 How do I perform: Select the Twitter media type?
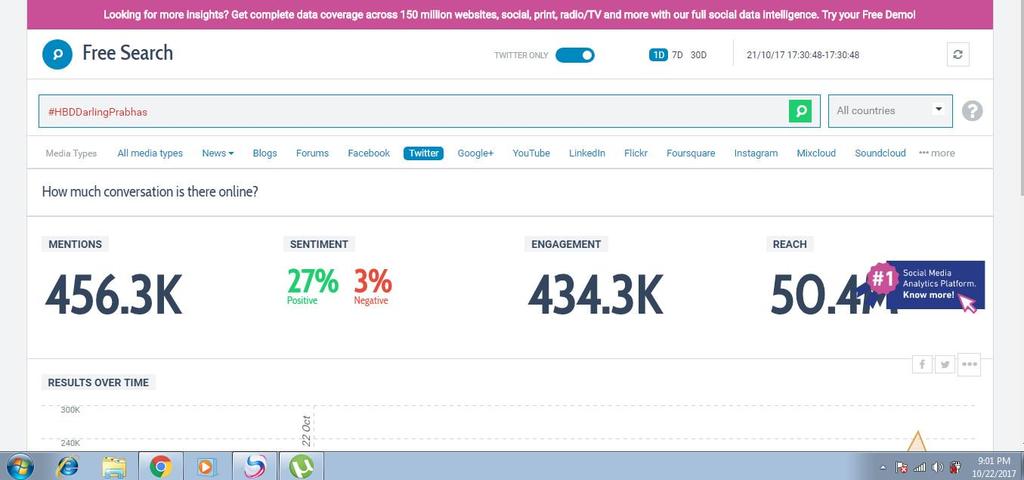pyautogui.click(x=423, y=153)
